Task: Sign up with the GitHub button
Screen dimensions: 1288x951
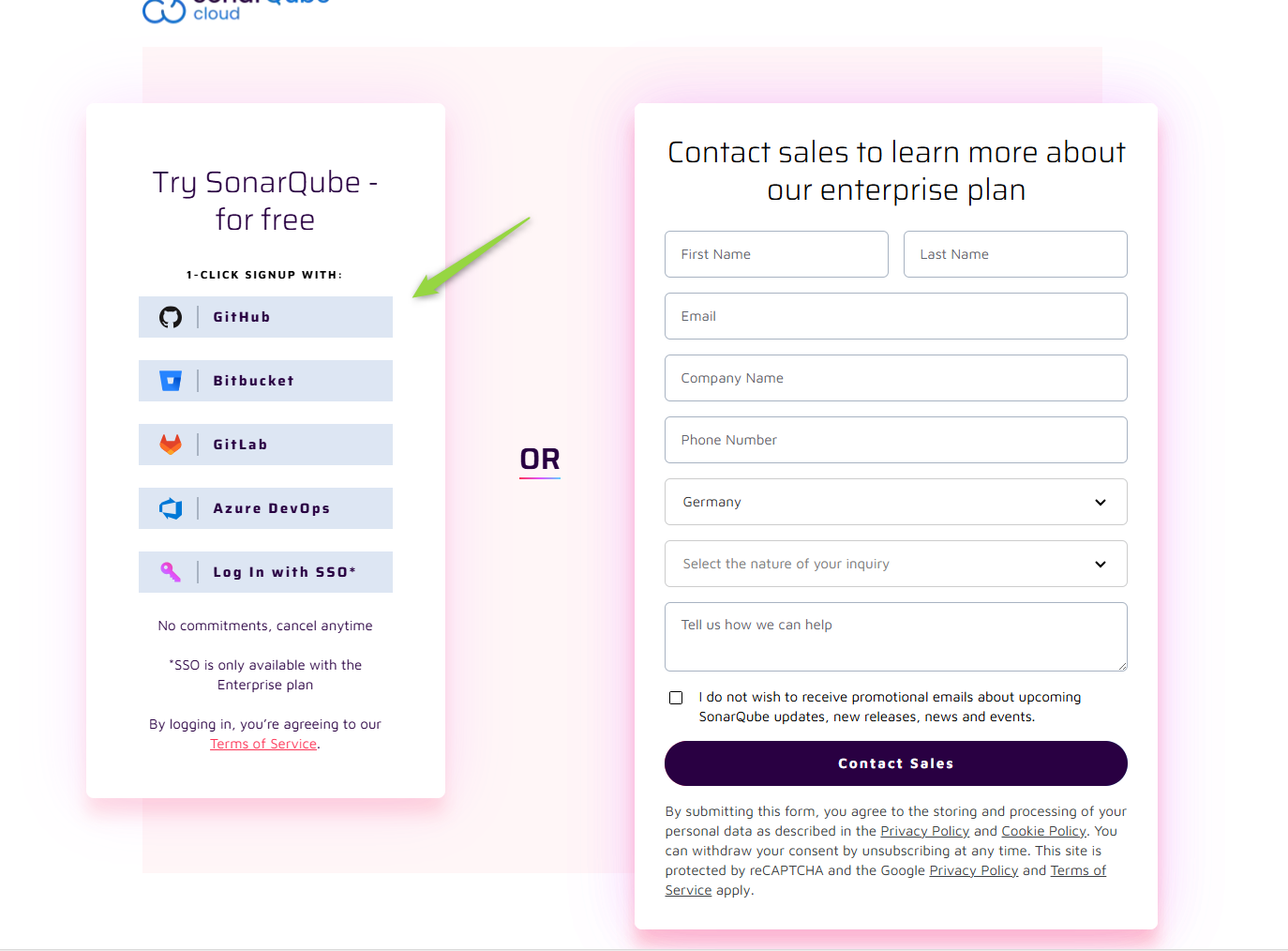Action: [265, 317]
